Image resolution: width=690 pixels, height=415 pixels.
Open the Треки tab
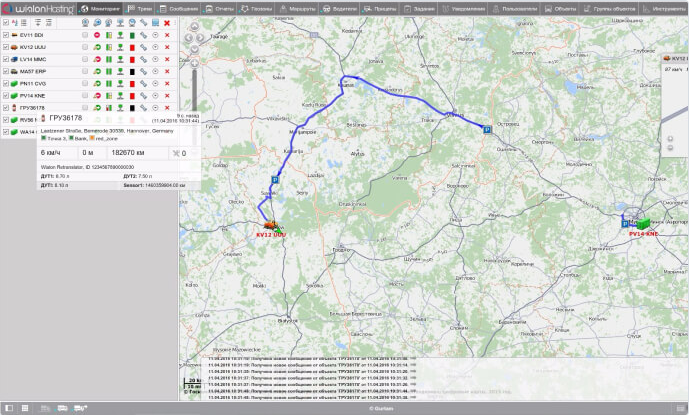coord(140,9)
